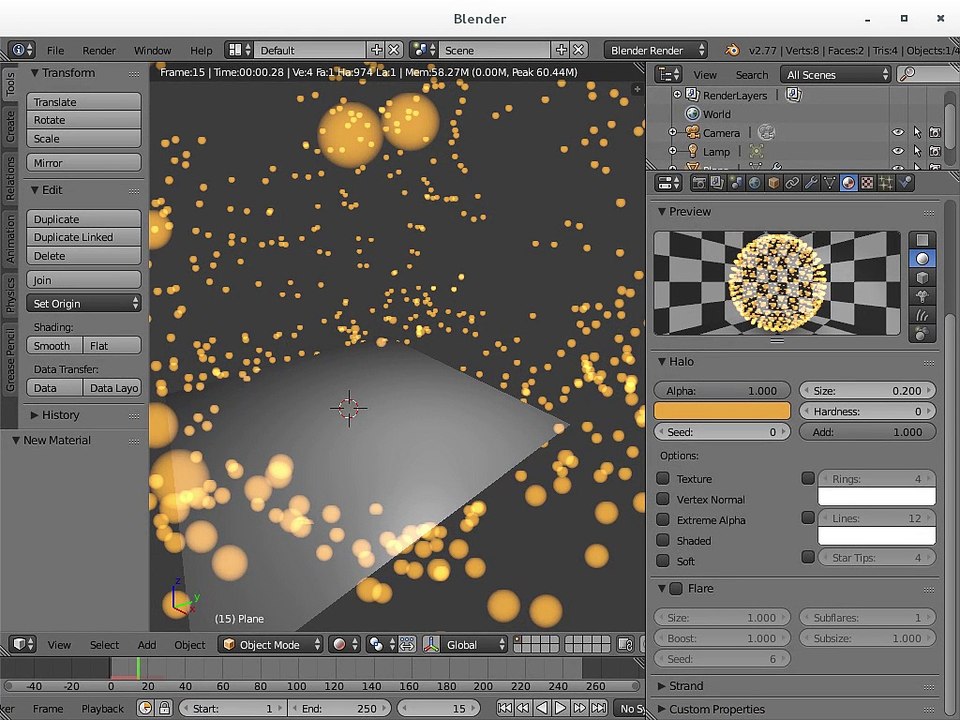Open the Material properties tab

[x=849, y=182]
